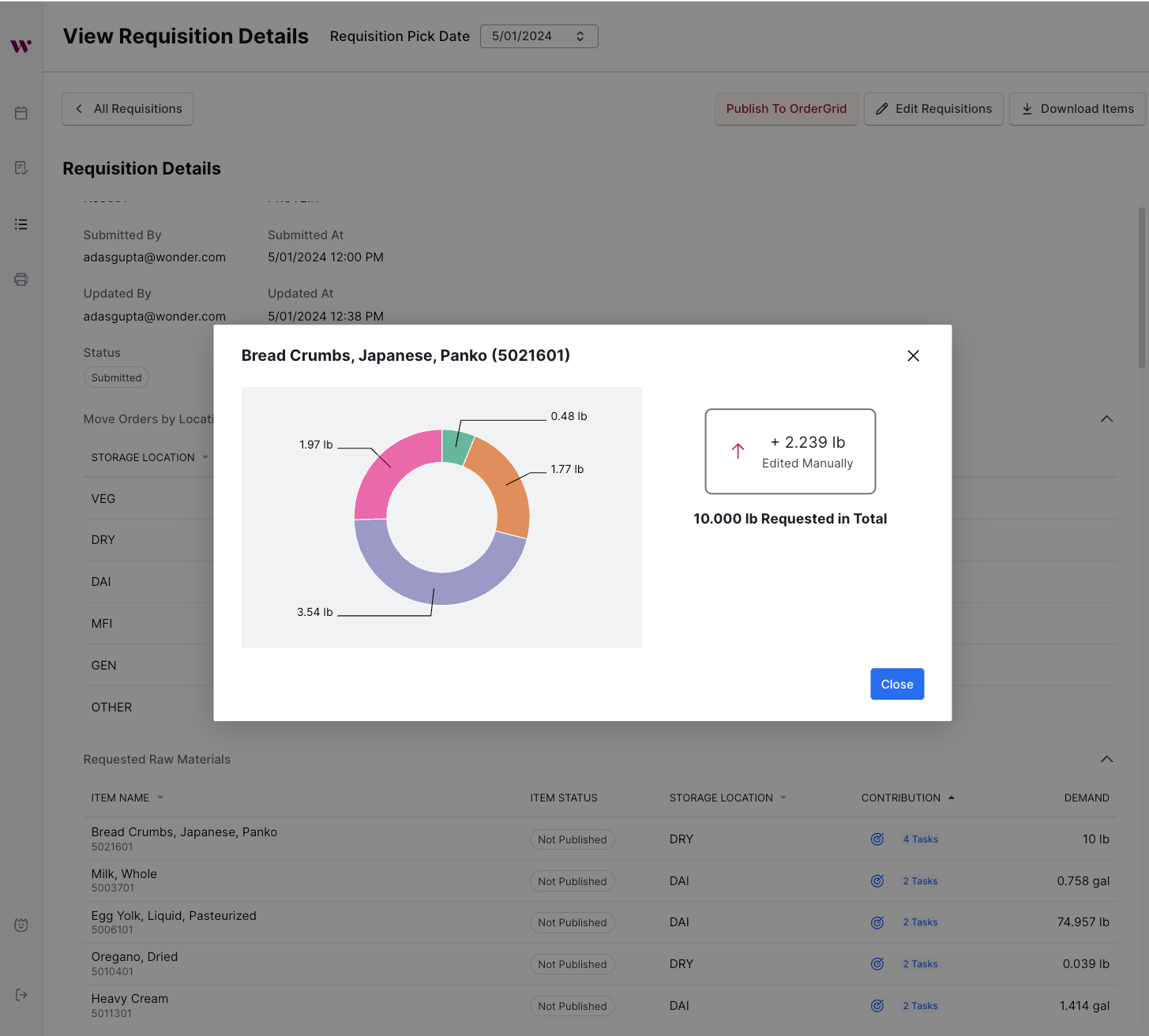The height and width of the screenshot is (1036, 1149).
Task: Open the 2 Tasks link for Egg Yolk
Action: [x=921, y=922]
